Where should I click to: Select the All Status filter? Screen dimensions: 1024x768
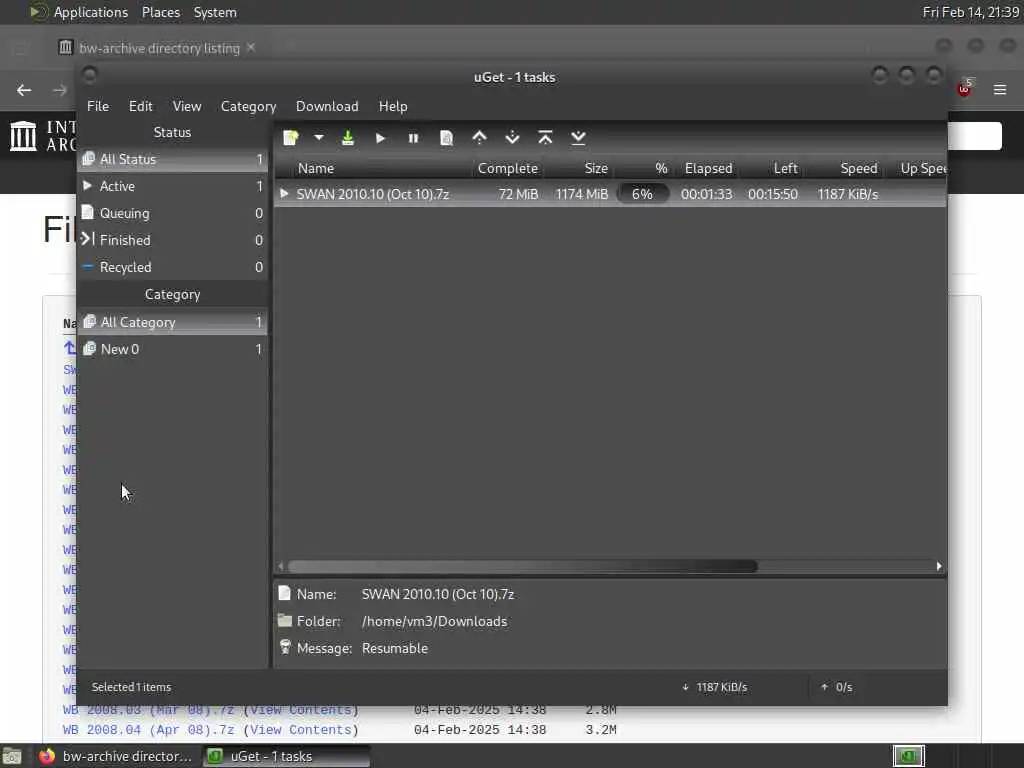[x=172, y=159]
